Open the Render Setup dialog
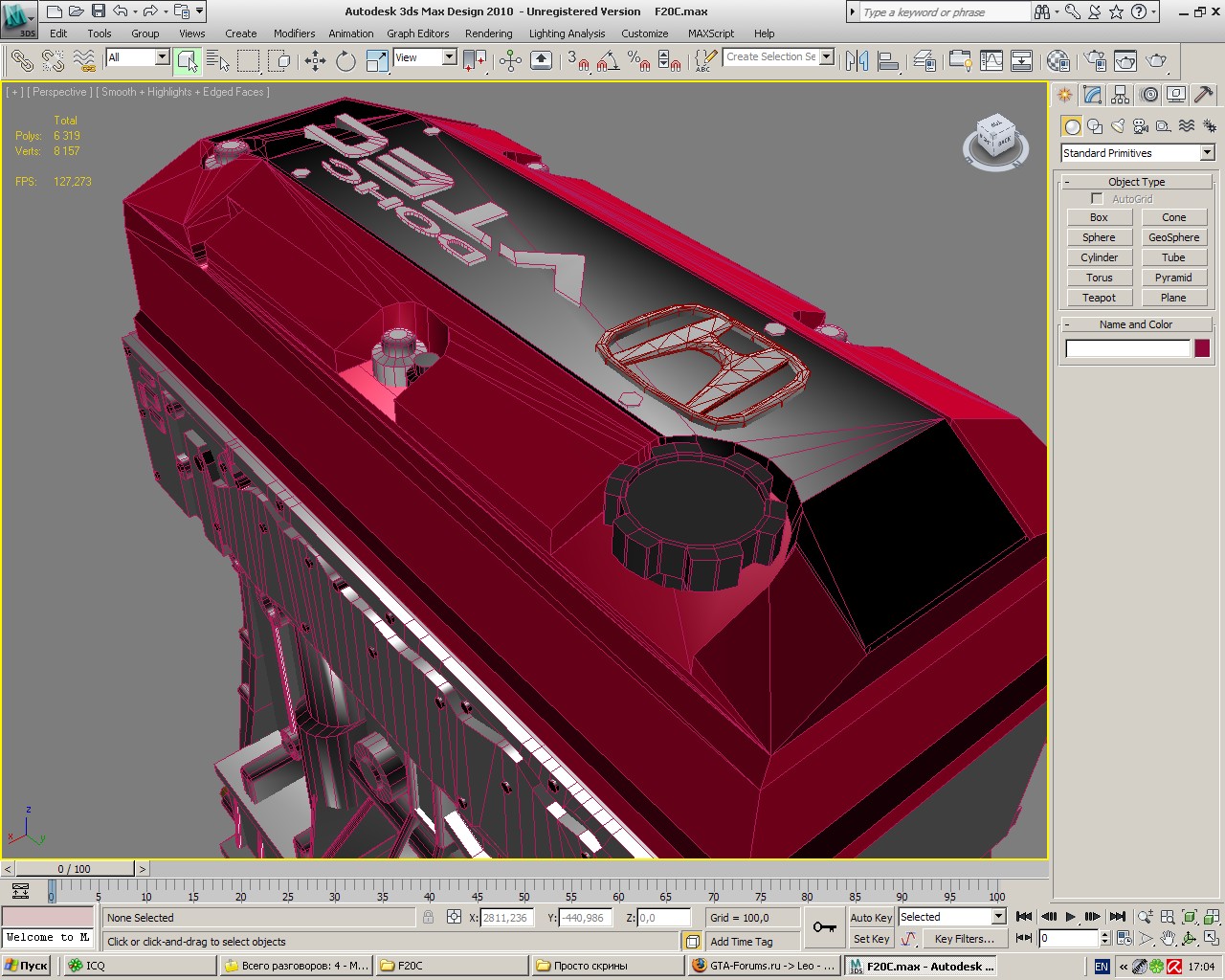1225x980 pixels. 1095,61
